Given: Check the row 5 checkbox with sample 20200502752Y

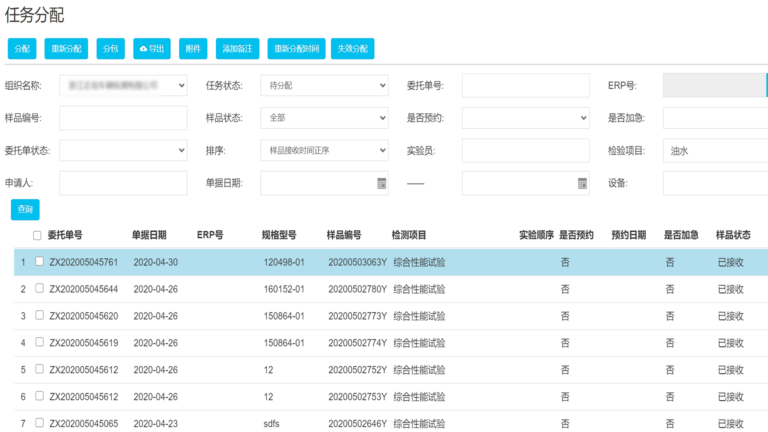Looking at the screenshot, I should pyautogui.click(x=40, y=369).
